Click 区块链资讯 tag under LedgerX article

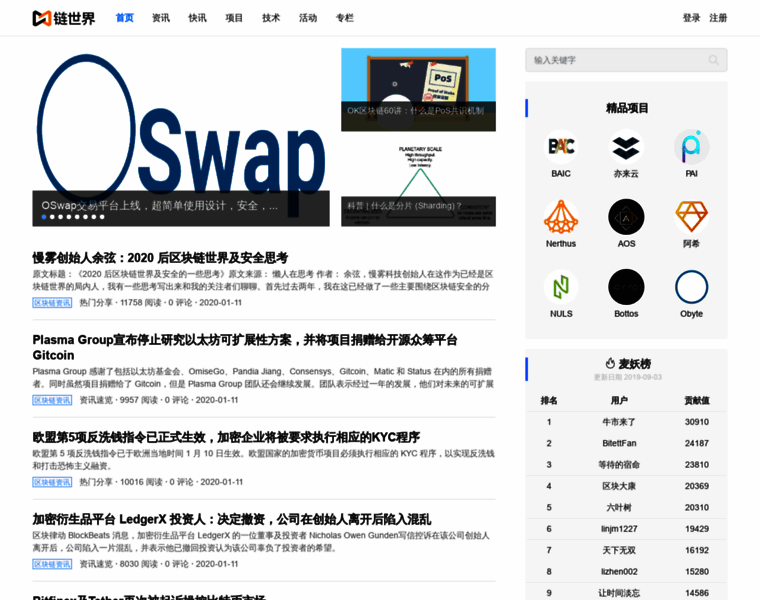(52, 564)
